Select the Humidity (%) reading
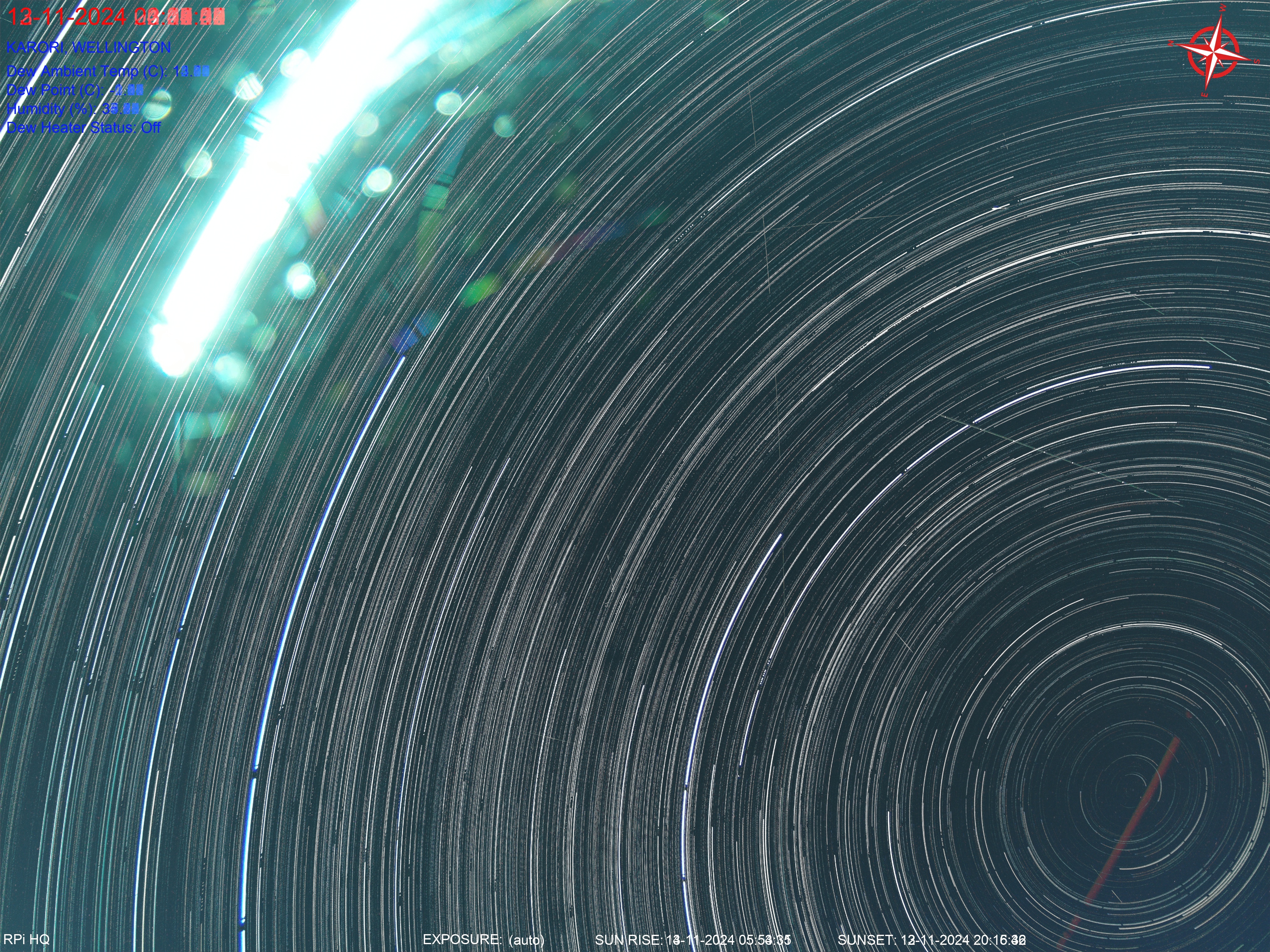Viewport: 1270px width, 952px height. 73,109
